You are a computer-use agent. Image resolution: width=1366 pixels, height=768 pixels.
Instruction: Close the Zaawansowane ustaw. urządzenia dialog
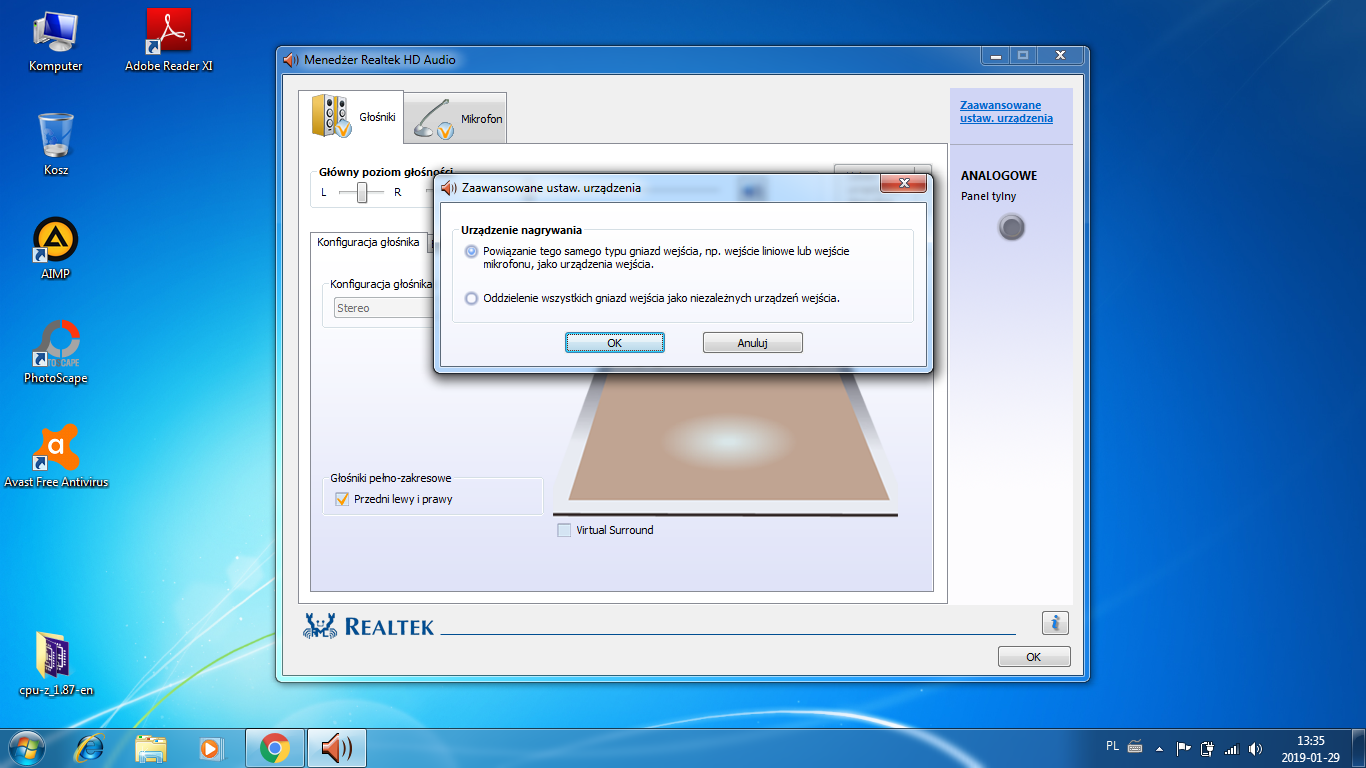tap(903, 183)
